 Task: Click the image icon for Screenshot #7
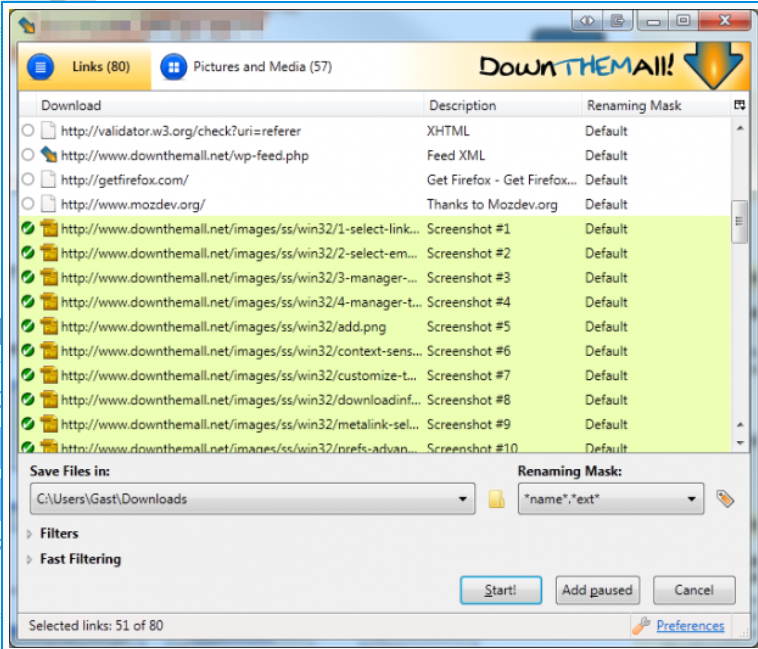point(49,375)
